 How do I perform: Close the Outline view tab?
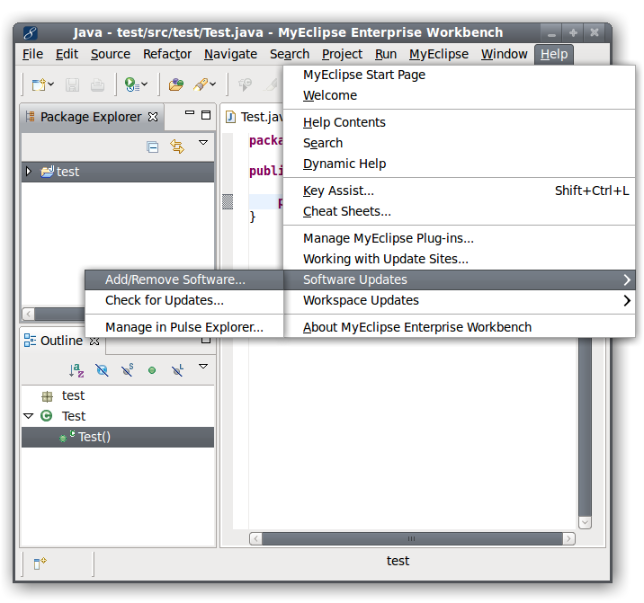pyautogui.click(x=94, y=341)
